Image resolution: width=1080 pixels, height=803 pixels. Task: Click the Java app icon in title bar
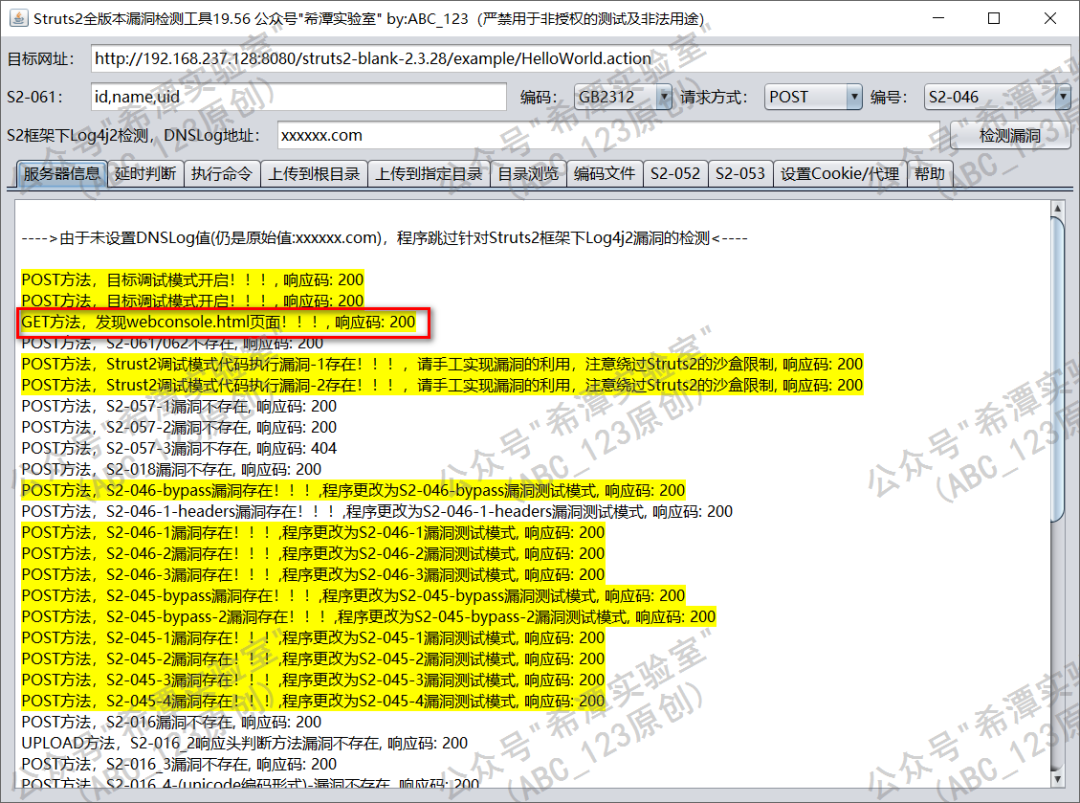(19, 18)
